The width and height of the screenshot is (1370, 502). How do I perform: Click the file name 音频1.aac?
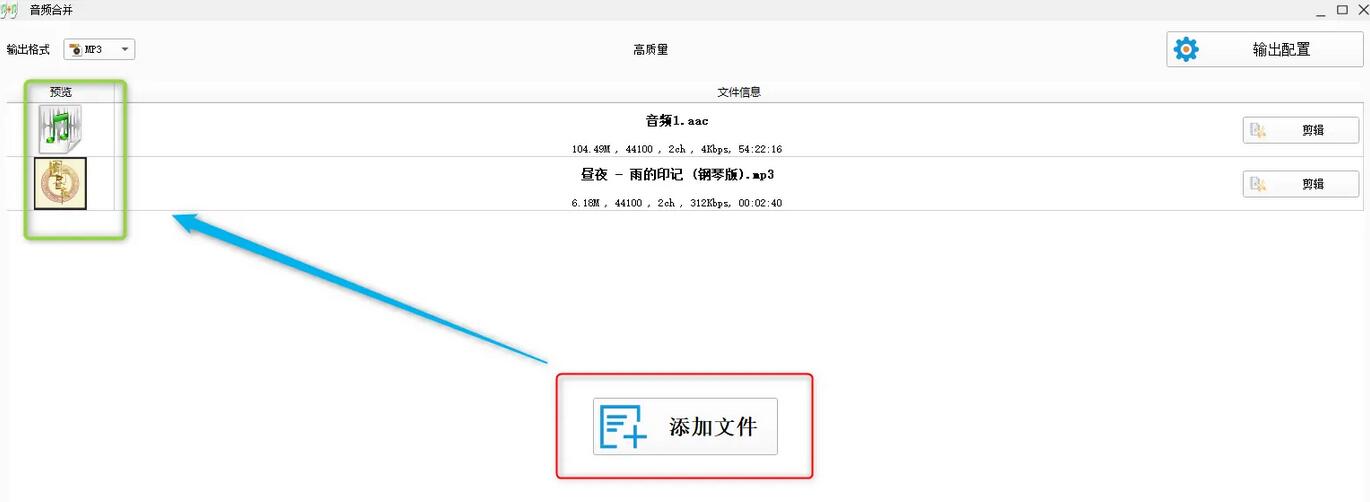click(677, 121)
